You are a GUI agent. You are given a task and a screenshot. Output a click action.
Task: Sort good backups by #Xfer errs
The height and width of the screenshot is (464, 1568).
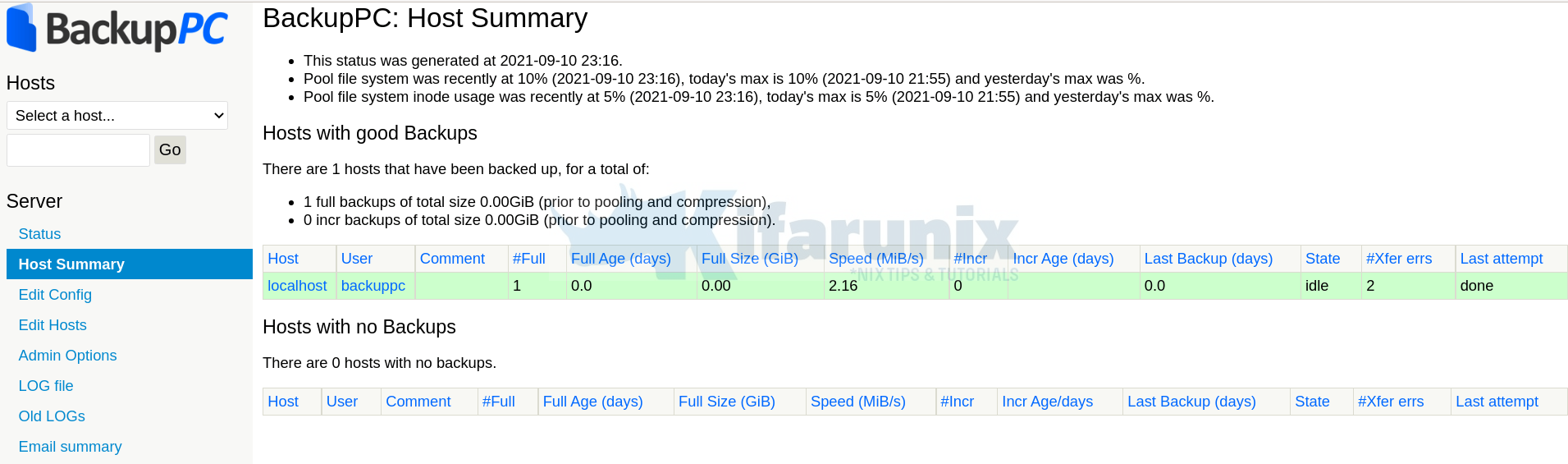pyautogui.click(x=1399, y=259)
